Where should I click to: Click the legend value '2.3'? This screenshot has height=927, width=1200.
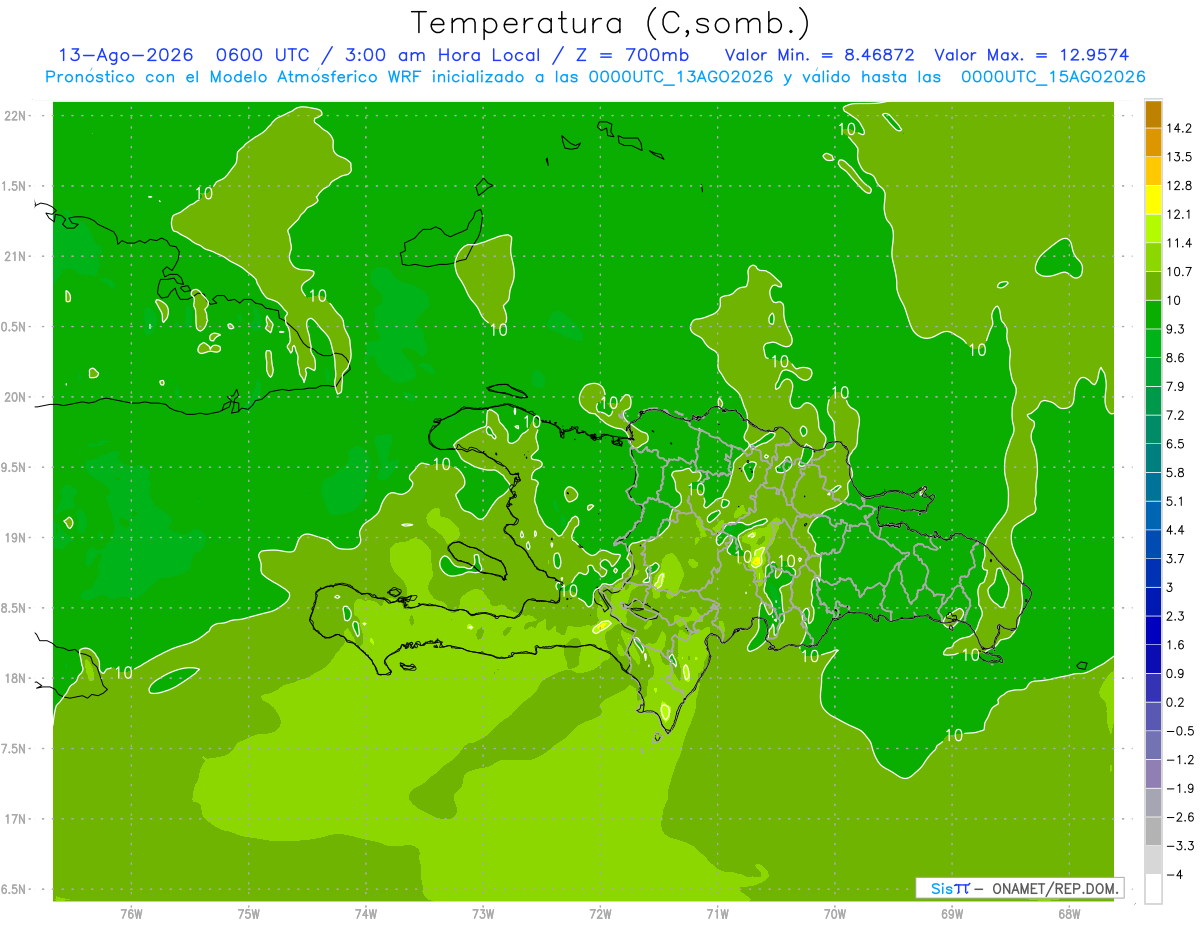point(1175,616)
